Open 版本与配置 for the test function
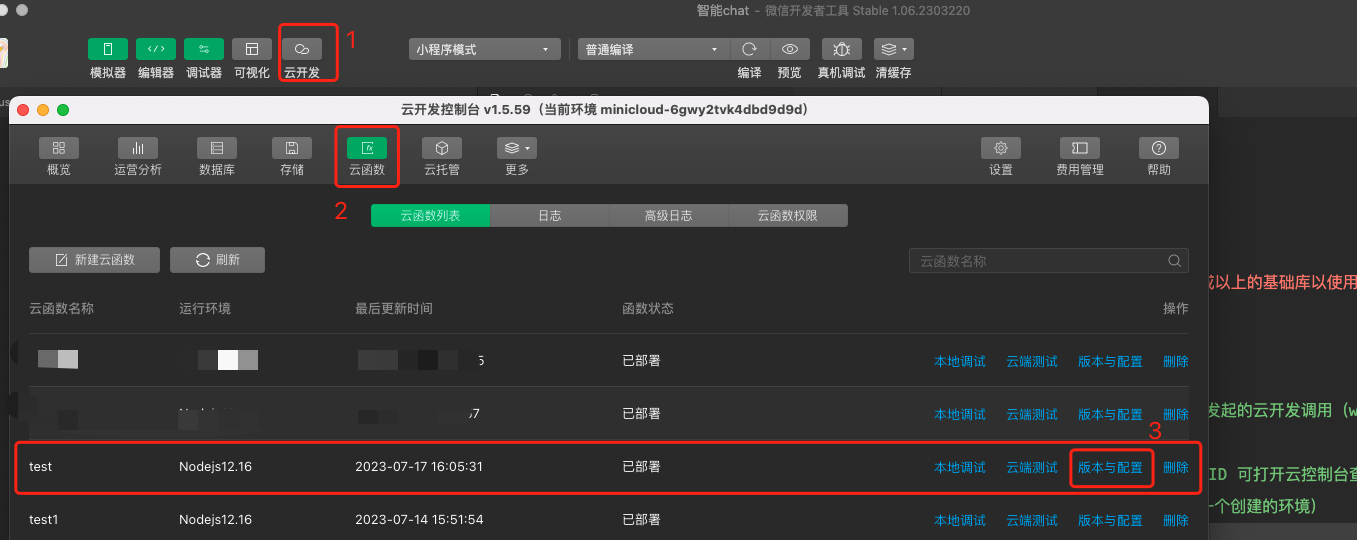1357x540 pixels. tap(1110, 467)
